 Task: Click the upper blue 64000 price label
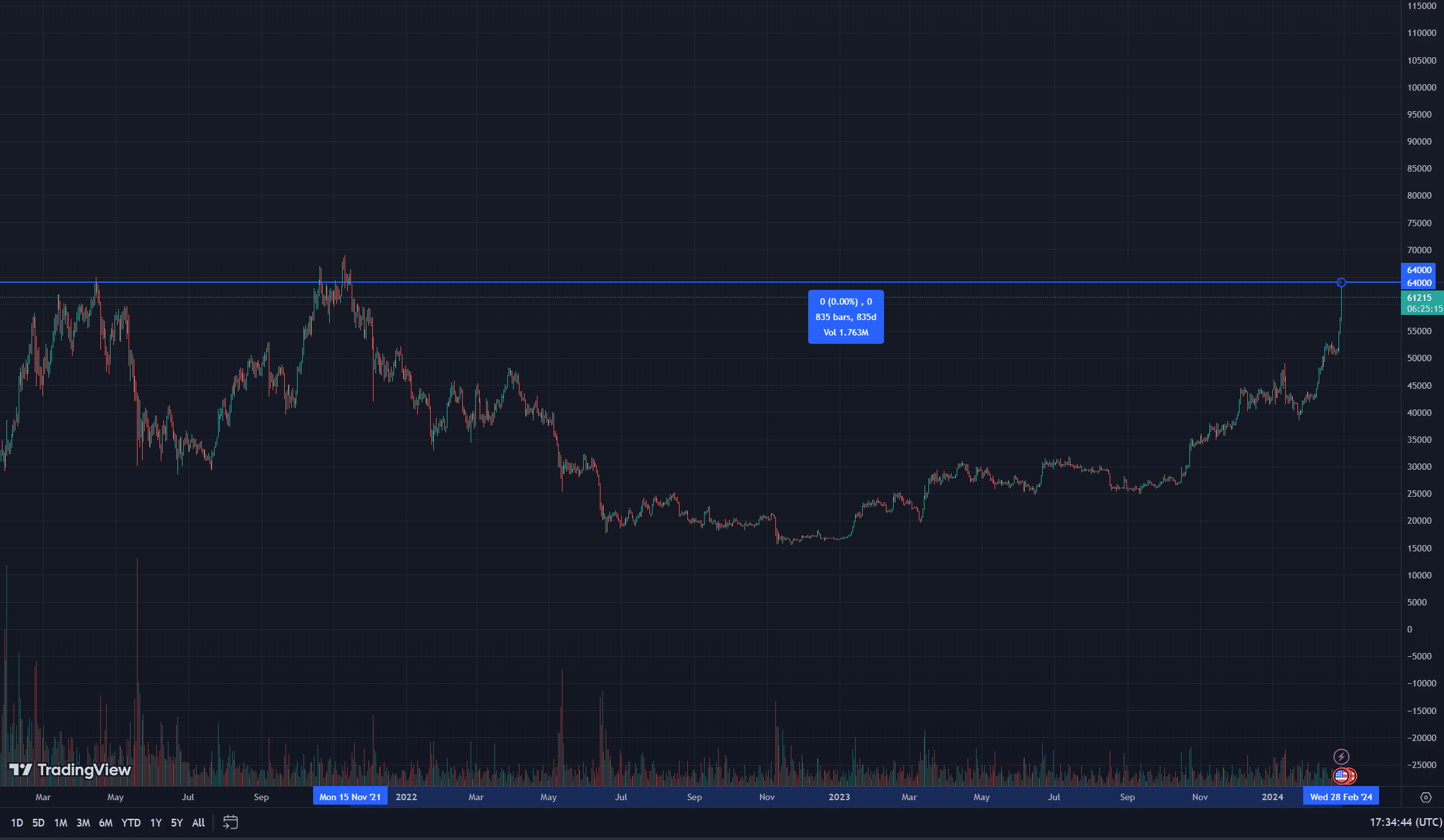pos(1419,270)
